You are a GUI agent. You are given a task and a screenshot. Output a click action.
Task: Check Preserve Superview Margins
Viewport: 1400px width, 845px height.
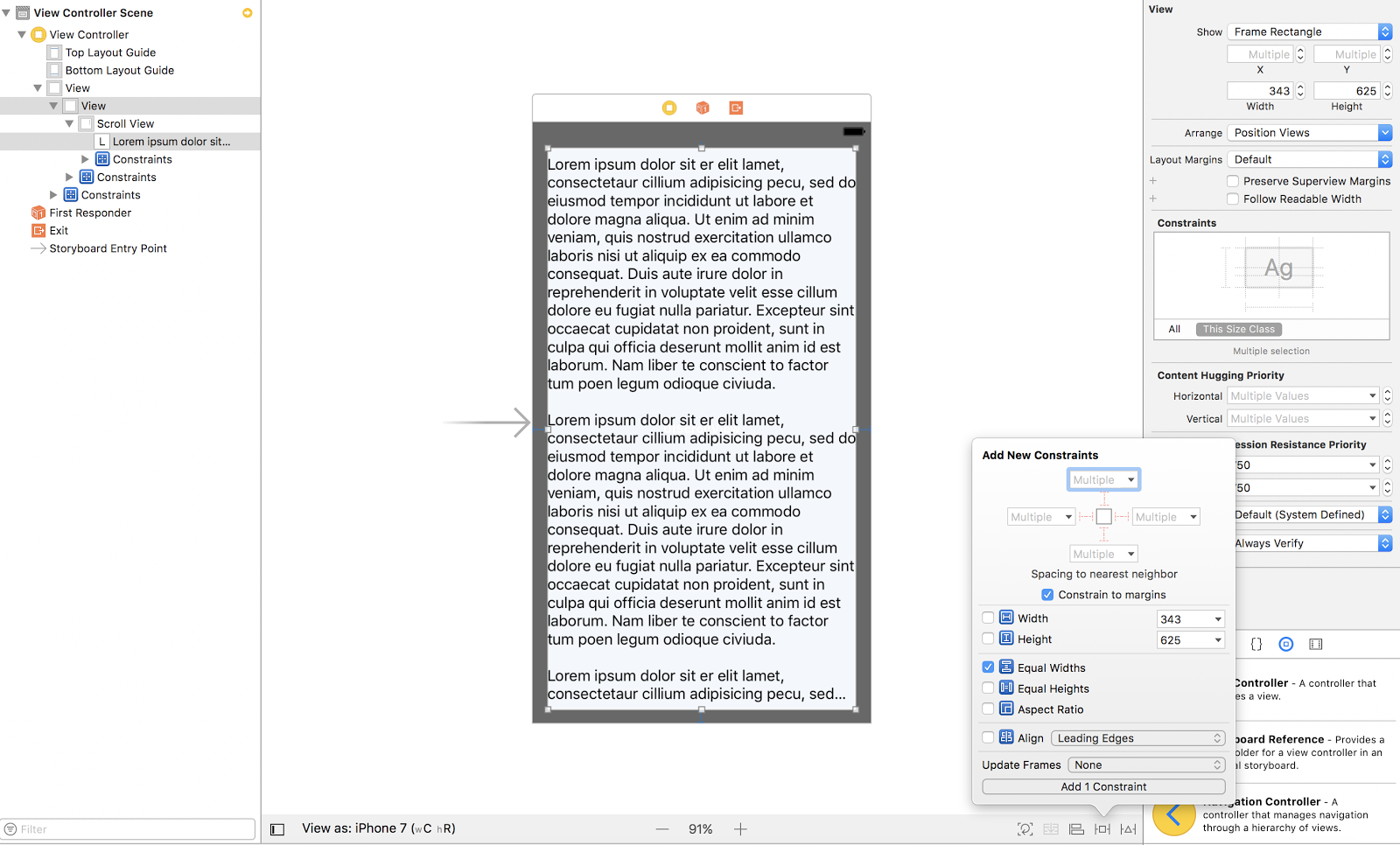[x=1233, y=181]
